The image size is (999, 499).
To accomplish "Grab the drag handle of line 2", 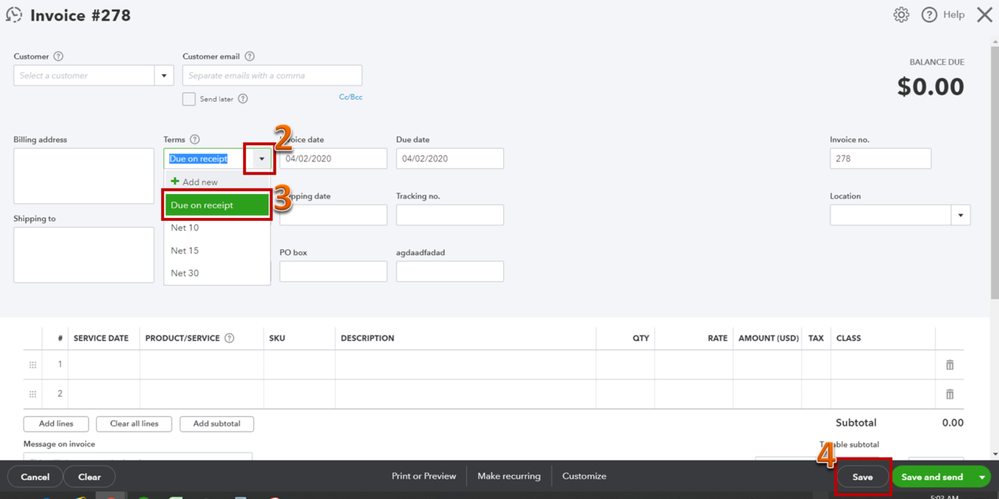I will pos(33,394).
